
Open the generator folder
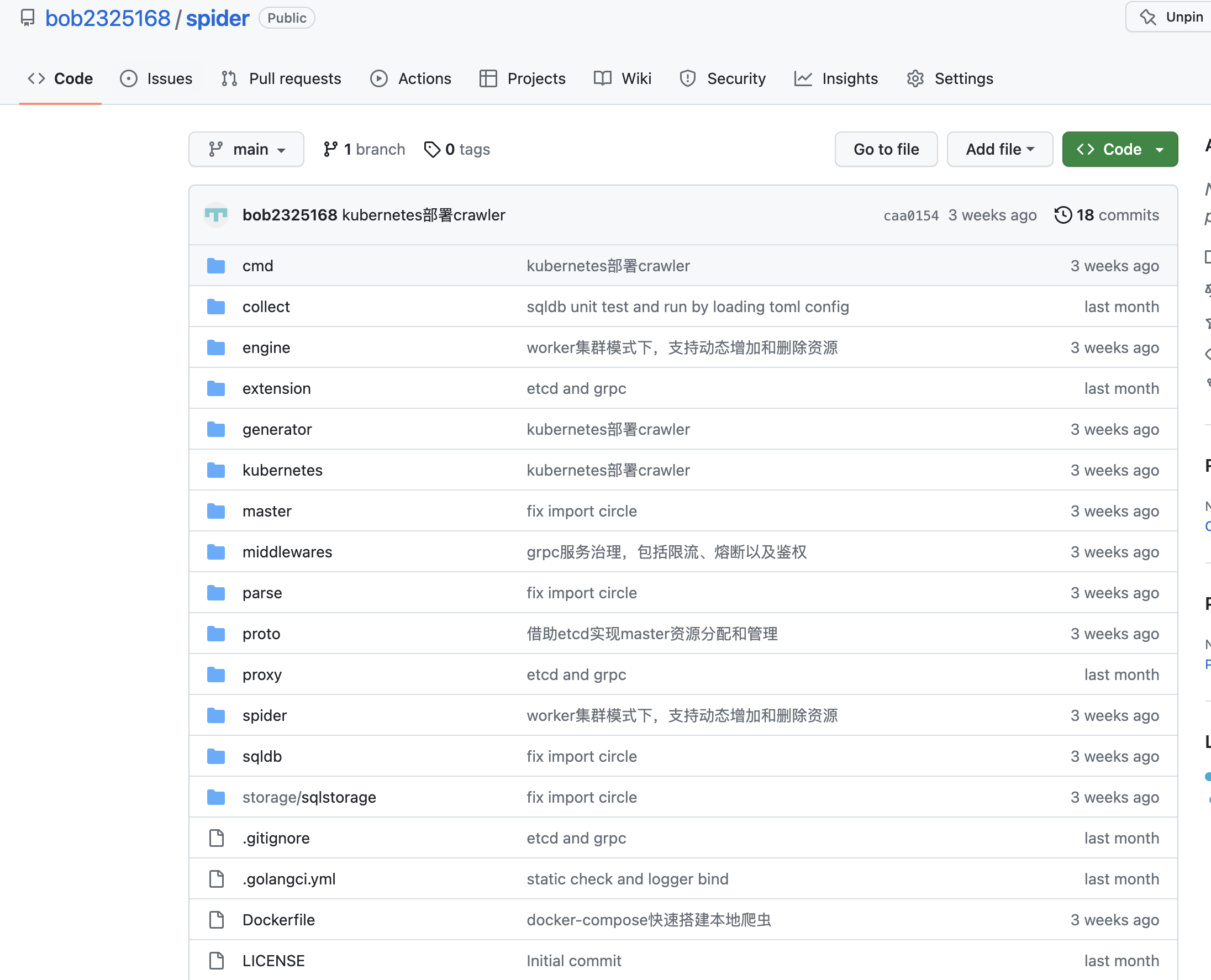click(x=277, y=429)
